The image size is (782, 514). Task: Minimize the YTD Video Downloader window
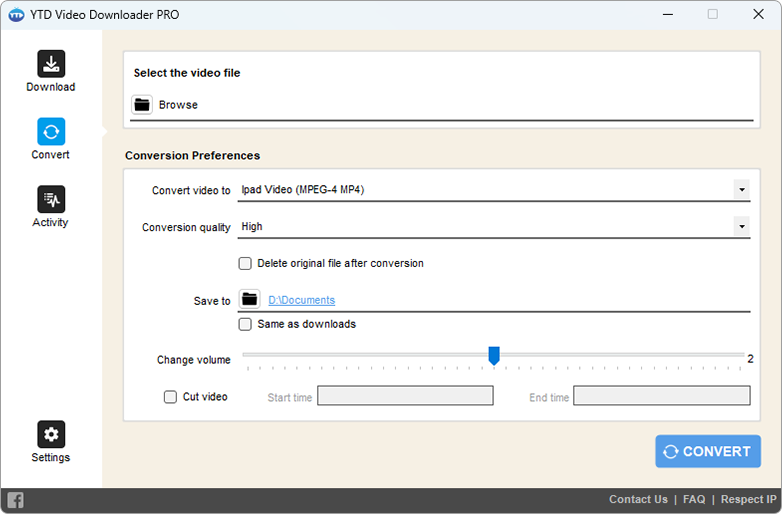pos(667,14)
